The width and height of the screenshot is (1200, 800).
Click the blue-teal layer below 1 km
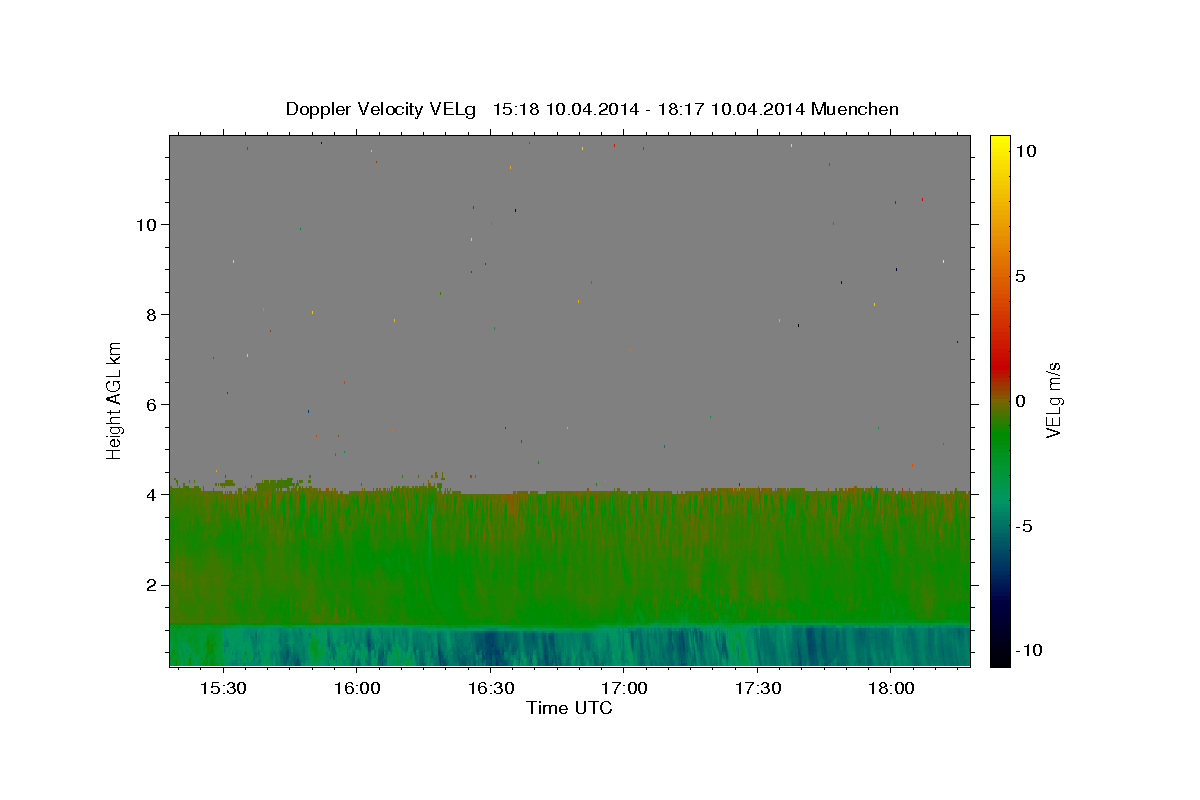click(x=570, y=646)
